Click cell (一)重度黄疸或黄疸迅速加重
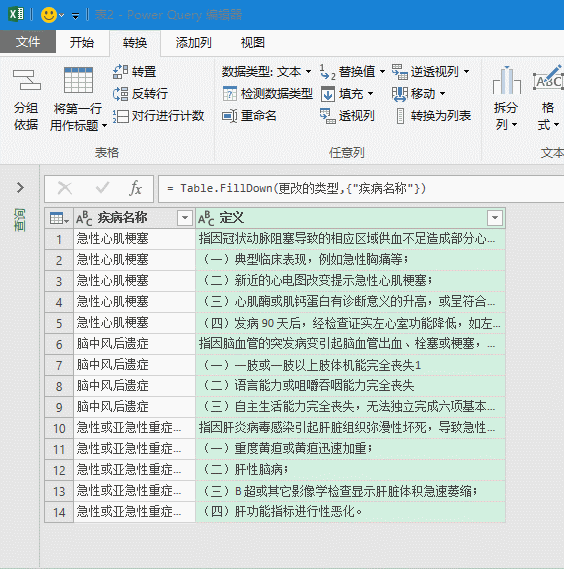This screenshot has width=564, height=569. 351,449
